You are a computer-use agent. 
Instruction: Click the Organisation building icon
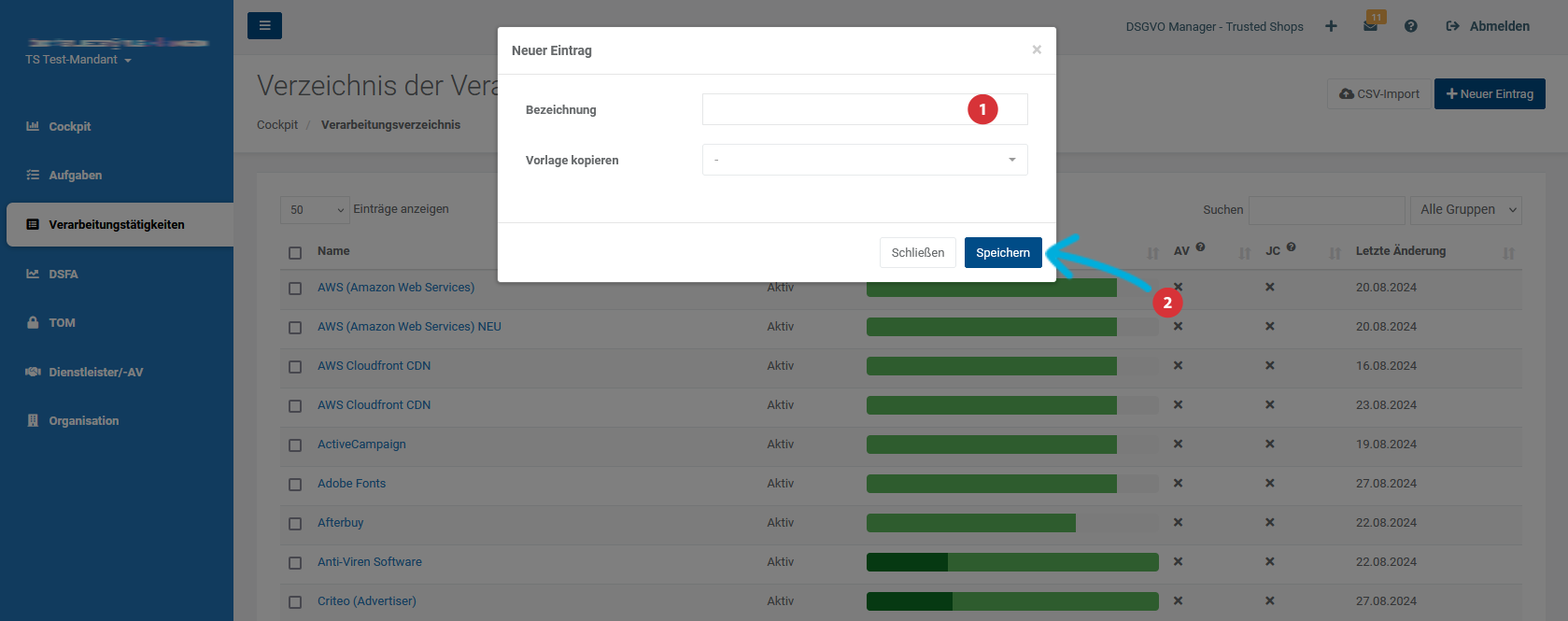coord(33,420)
